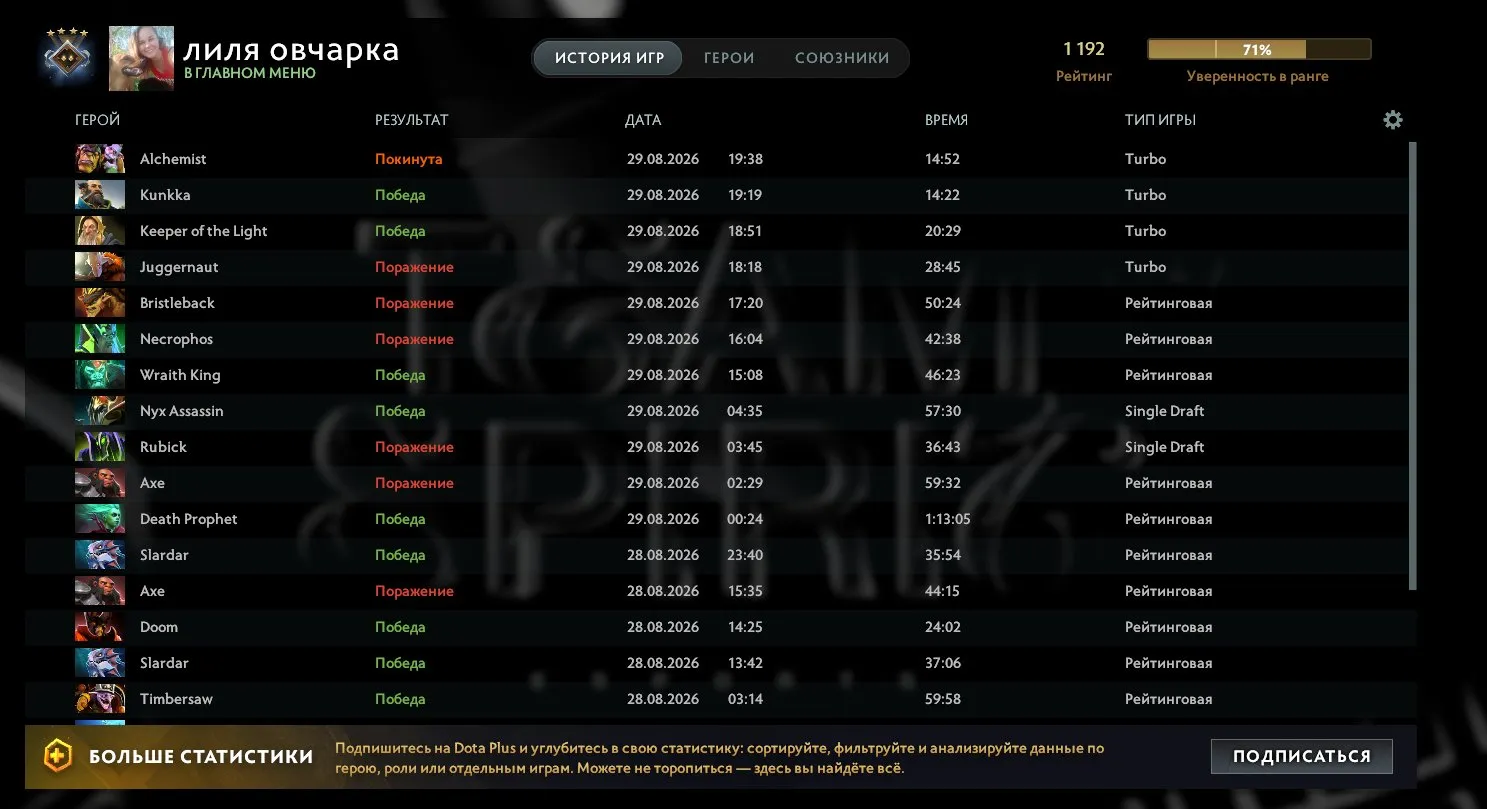Click the Death Prophet hero portrait
Viewport: 1487px width, 809px height.
tap(100, 519)
